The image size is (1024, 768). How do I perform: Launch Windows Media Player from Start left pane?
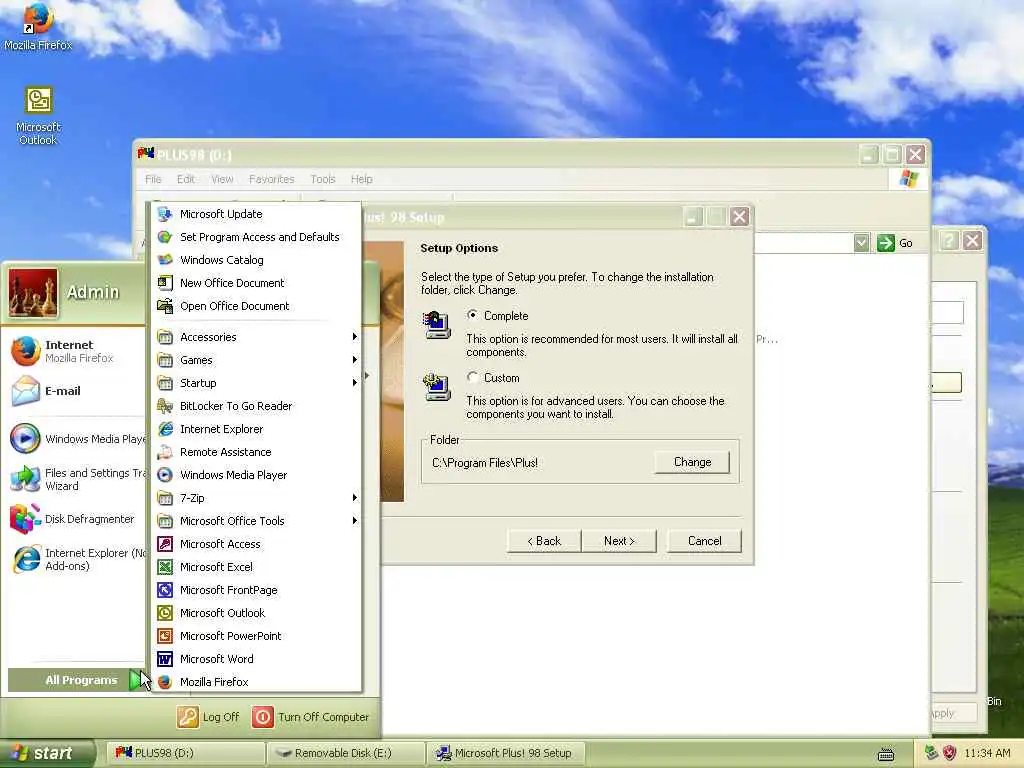(x=76, y=439)
